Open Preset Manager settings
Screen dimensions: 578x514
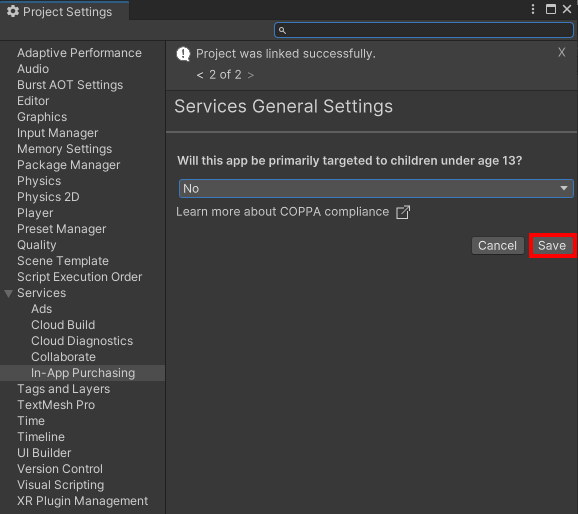click(x=62, y=229)
